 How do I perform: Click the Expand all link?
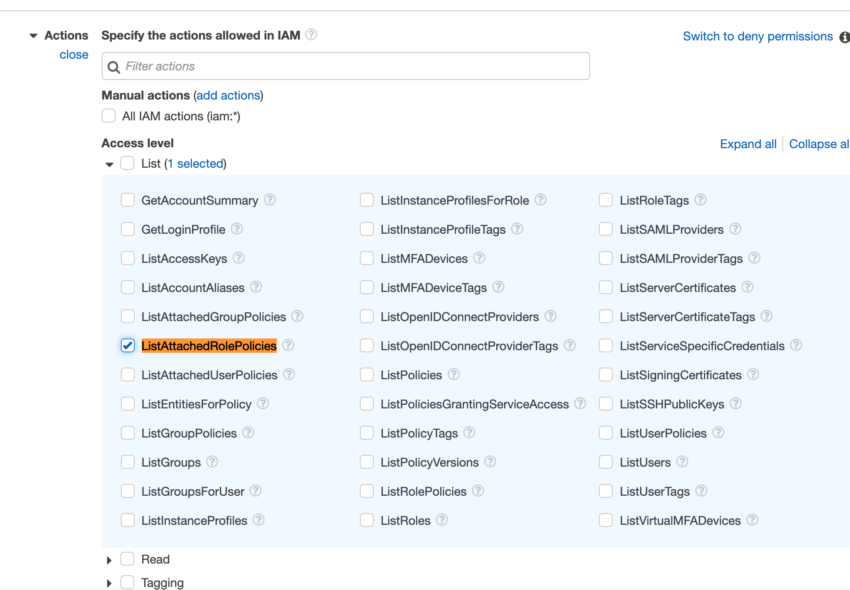click(x=748, y=143)
